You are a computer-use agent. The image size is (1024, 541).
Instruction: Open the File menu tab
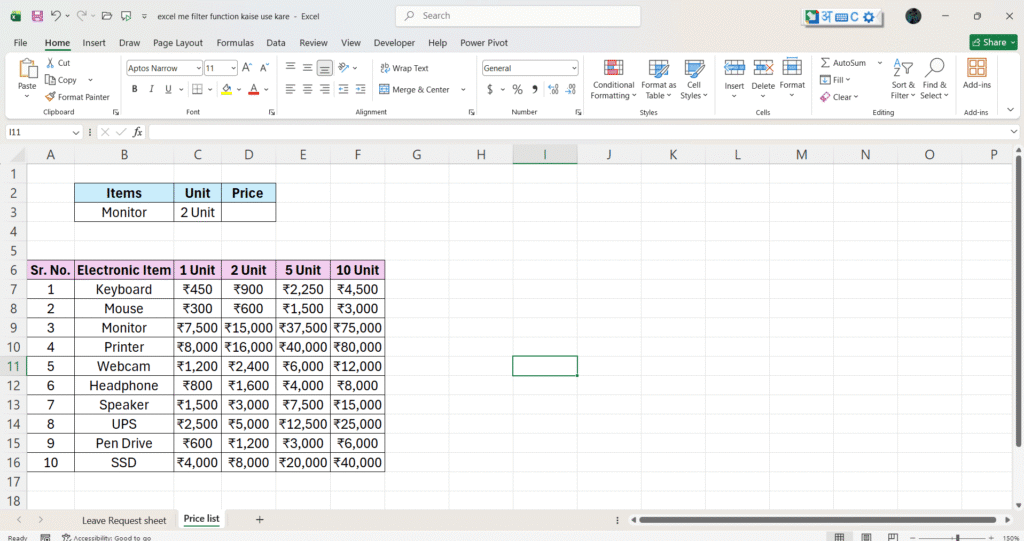pos(20,42)
